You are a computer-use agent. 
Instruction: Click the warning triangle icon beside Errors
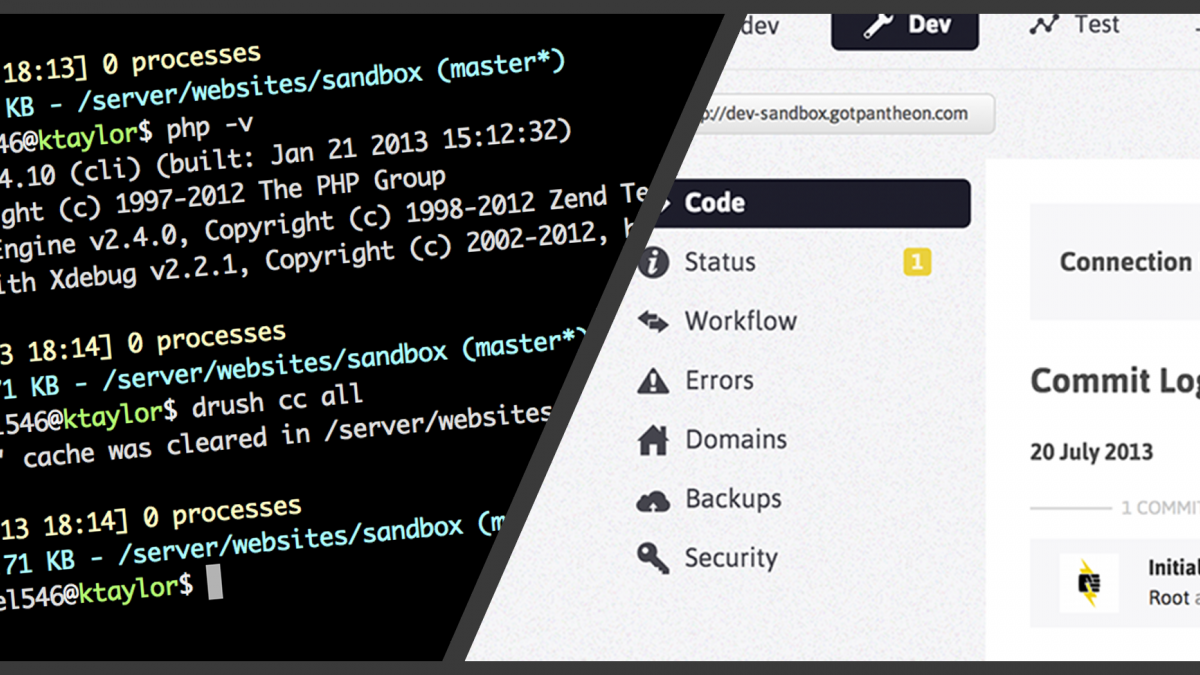pos(653,381)
